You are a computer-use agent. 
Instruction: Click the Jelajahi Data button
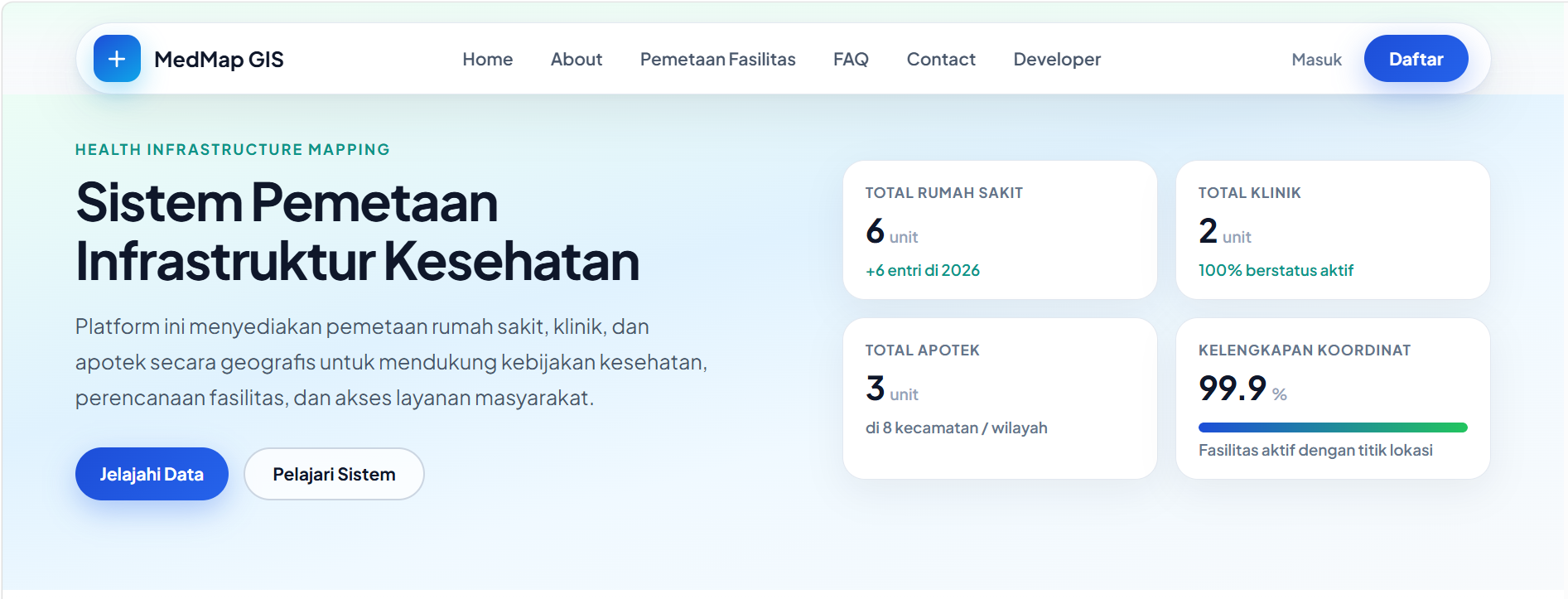[152, 474]
